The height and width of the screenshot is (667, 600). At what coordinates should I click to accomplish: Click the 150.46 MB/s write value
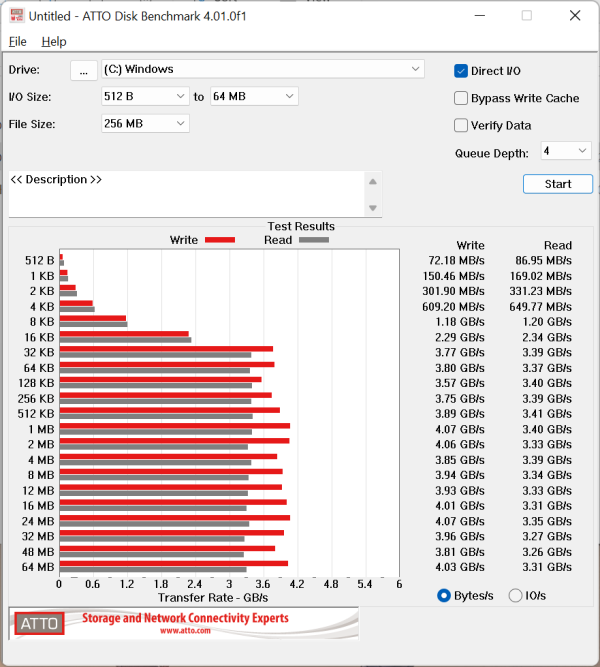453,276
